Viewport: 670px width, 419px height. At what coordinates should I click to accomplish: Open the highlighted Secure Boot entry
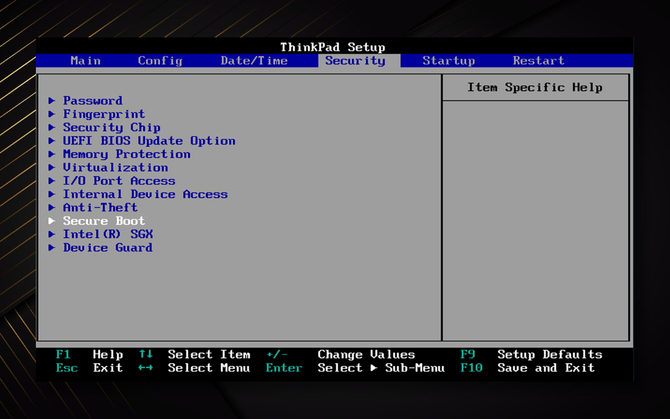click(x=104, y=221)
